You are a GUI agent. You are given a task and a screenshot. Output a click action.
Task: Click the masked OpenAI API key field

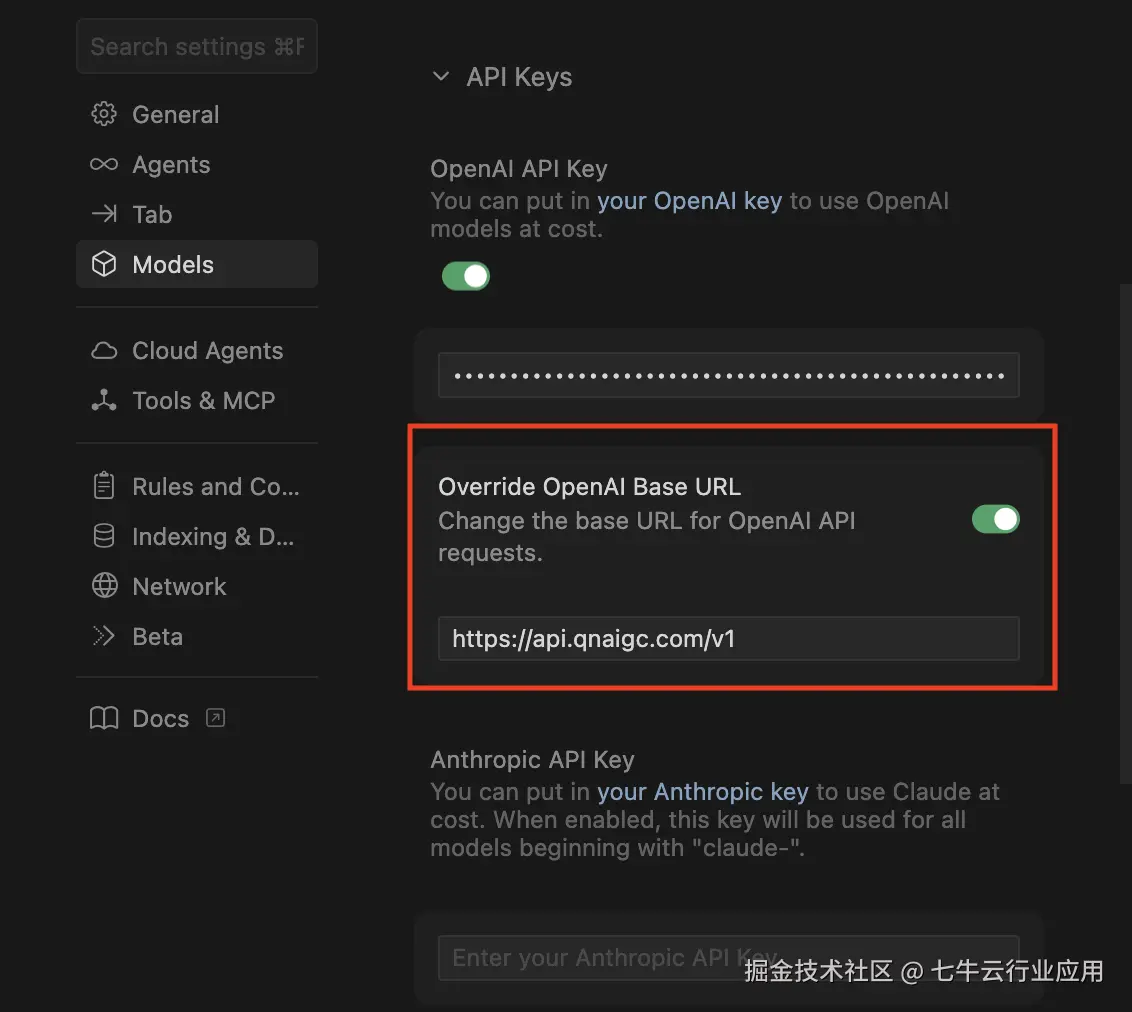click(728, 375)
